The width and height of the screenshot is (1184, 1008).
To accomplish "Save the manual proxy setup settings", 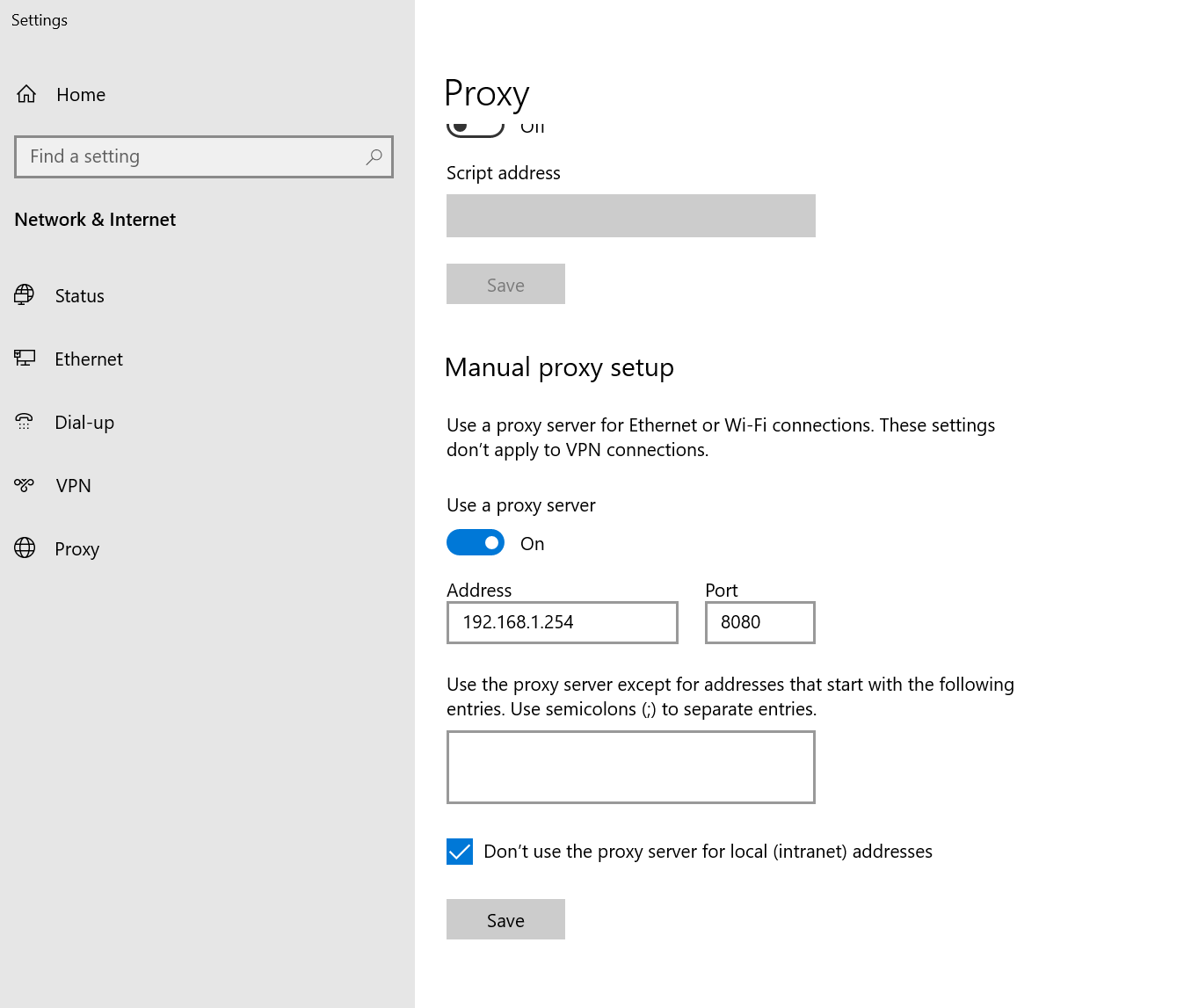I will (x=505, y=919).
